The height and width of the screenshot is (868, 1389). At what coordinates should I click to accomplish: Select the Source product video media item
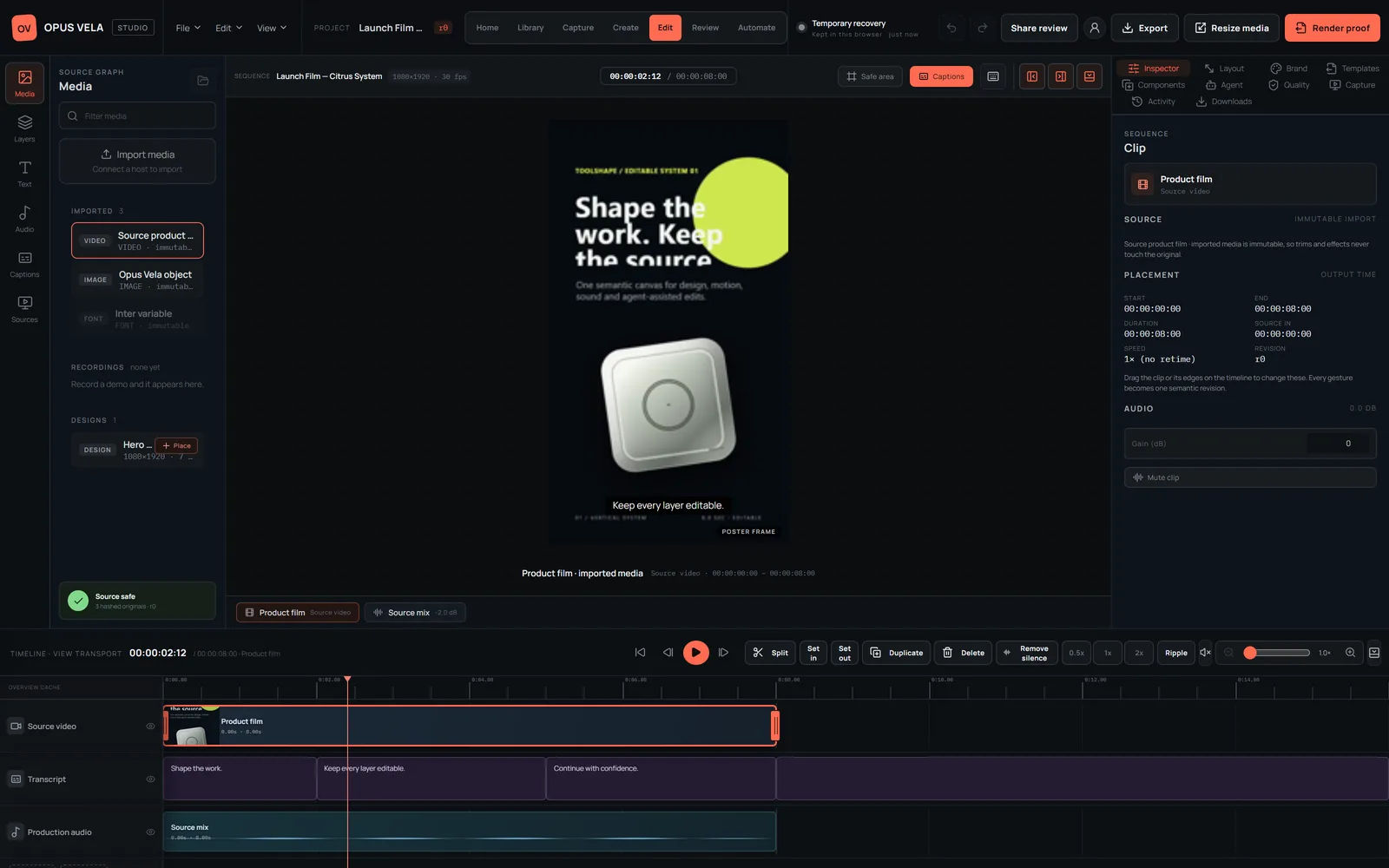[x=137, y=240]
